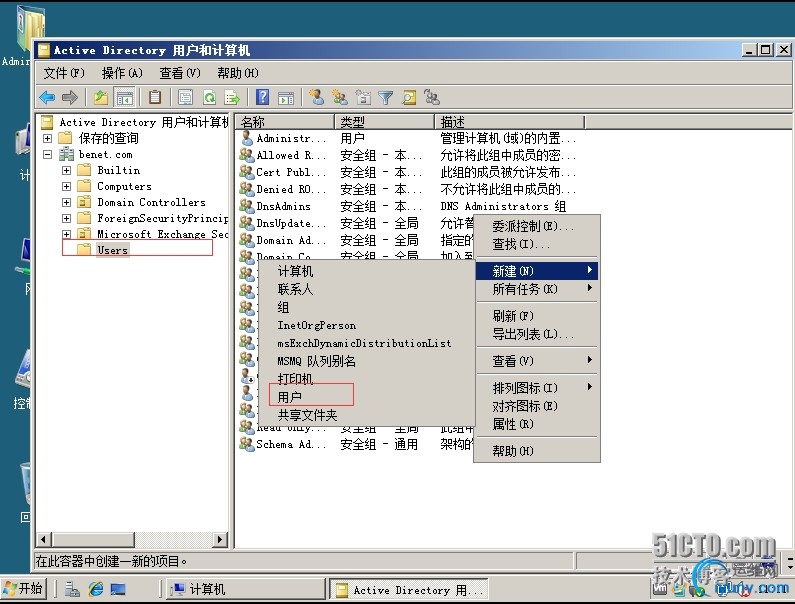Image resolution: width=795 pixels, height=604 pixels.
Task: Go up one level with folder-arrow icon
Action: tap(101, 97)
